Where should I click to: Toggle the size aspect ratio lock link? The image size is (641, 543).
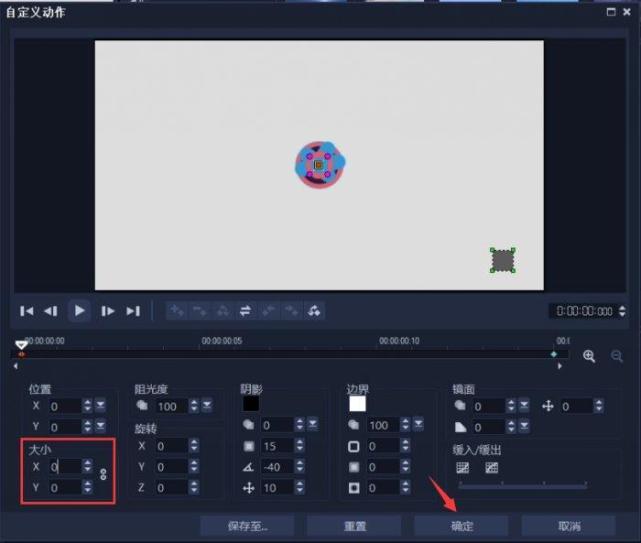coord(103,474)
